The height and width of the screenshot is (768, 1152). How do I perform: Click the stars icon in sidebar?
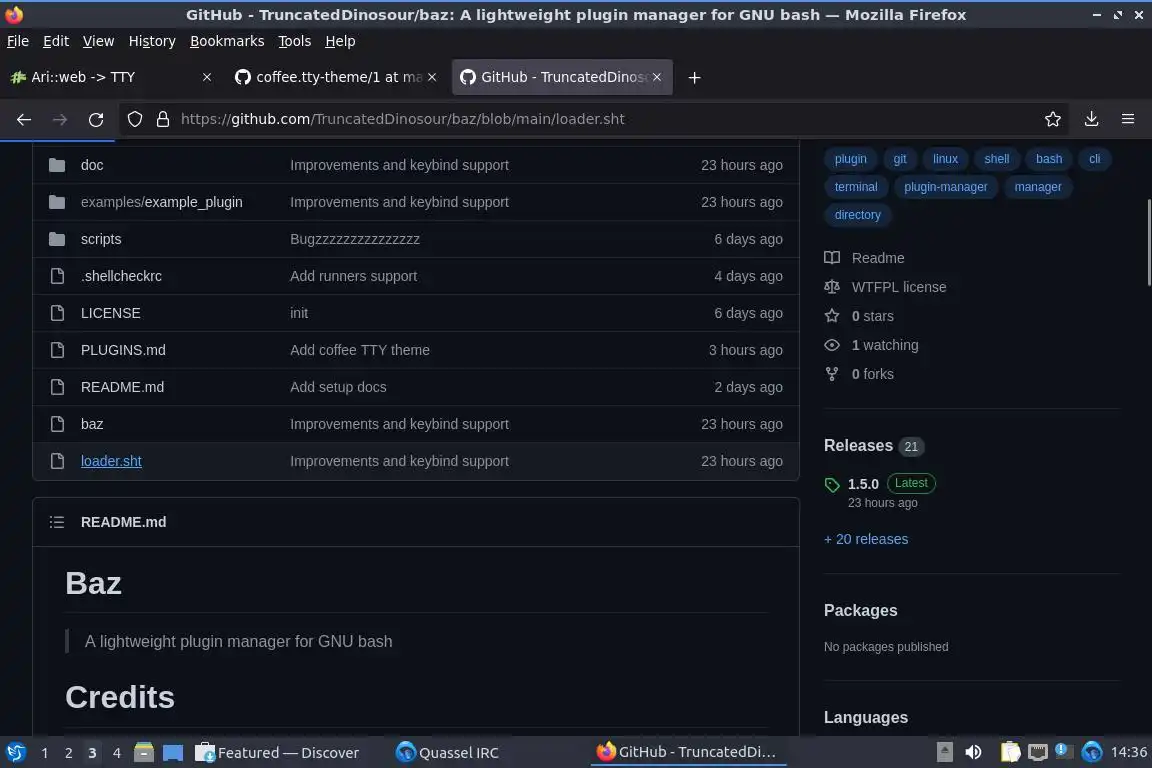(832, 316)
